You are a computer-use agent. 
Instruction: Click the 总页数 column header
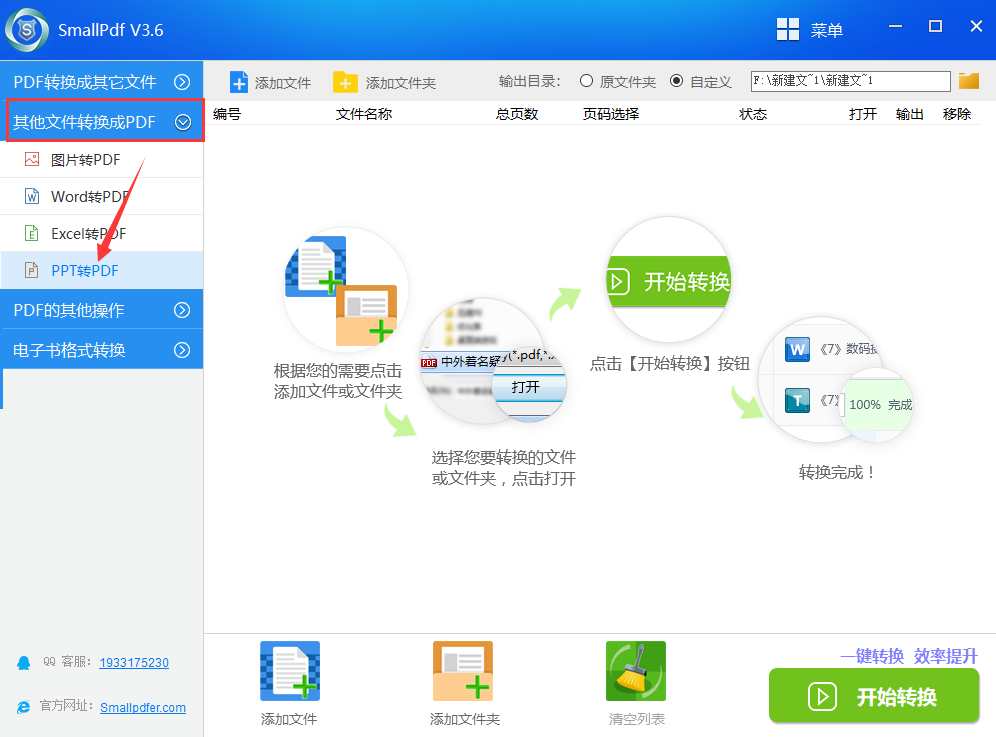click(517, 114)
